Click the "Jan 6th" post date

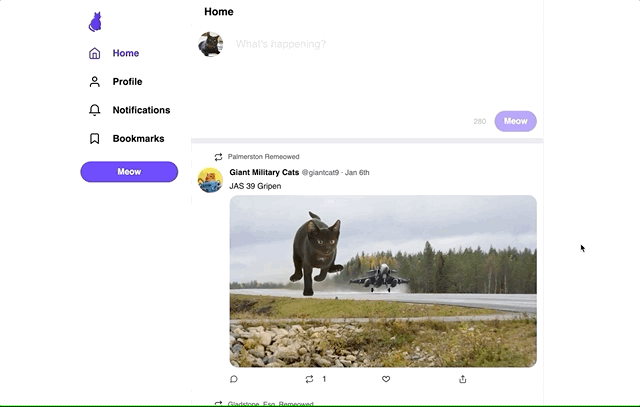pyautogui.click(x=357, y=173)
